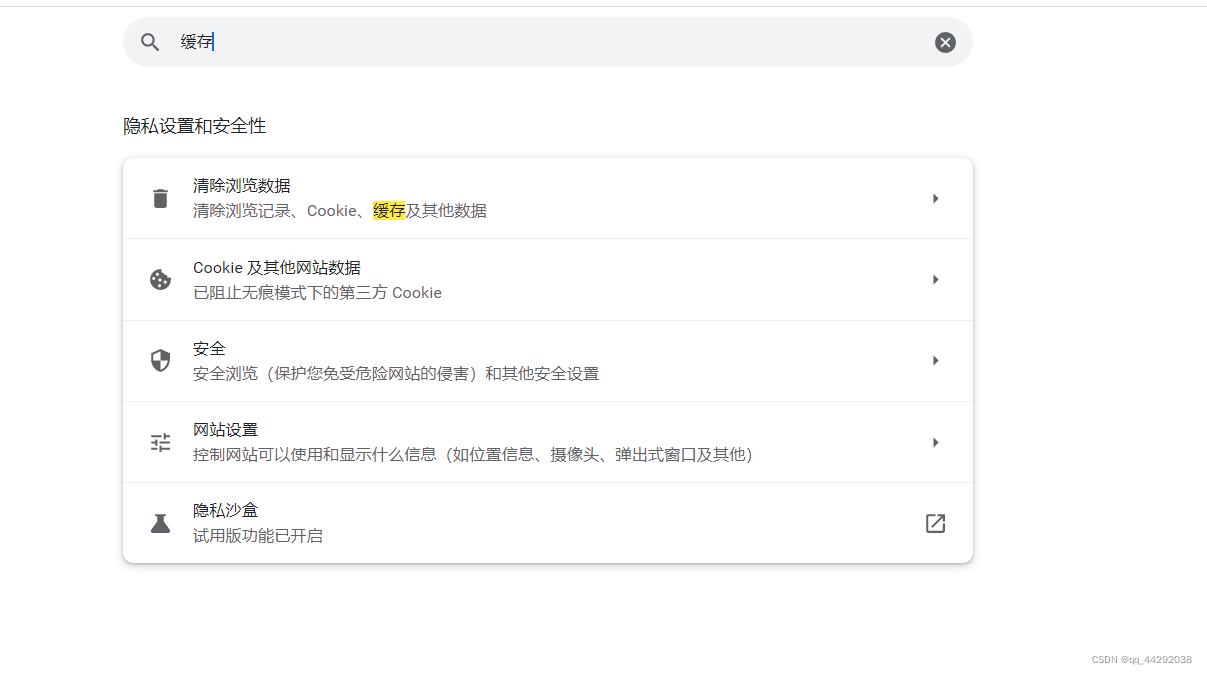
Task: Click the sliders icon beside 网站设置
Action: click(x=160, y=442)
